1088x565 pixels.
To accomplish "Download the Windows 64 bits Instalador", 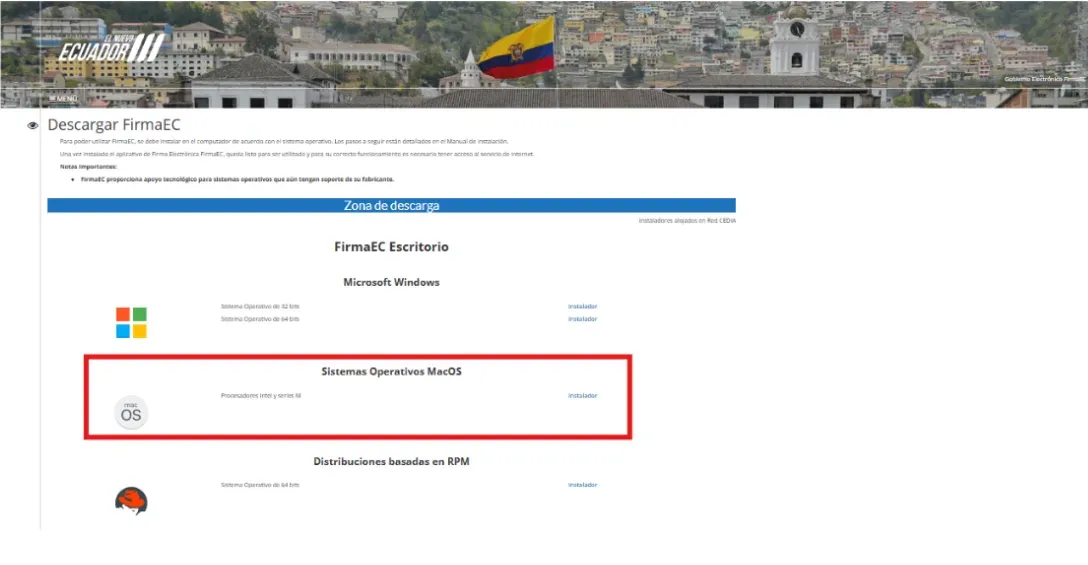I will pos(583,319).
